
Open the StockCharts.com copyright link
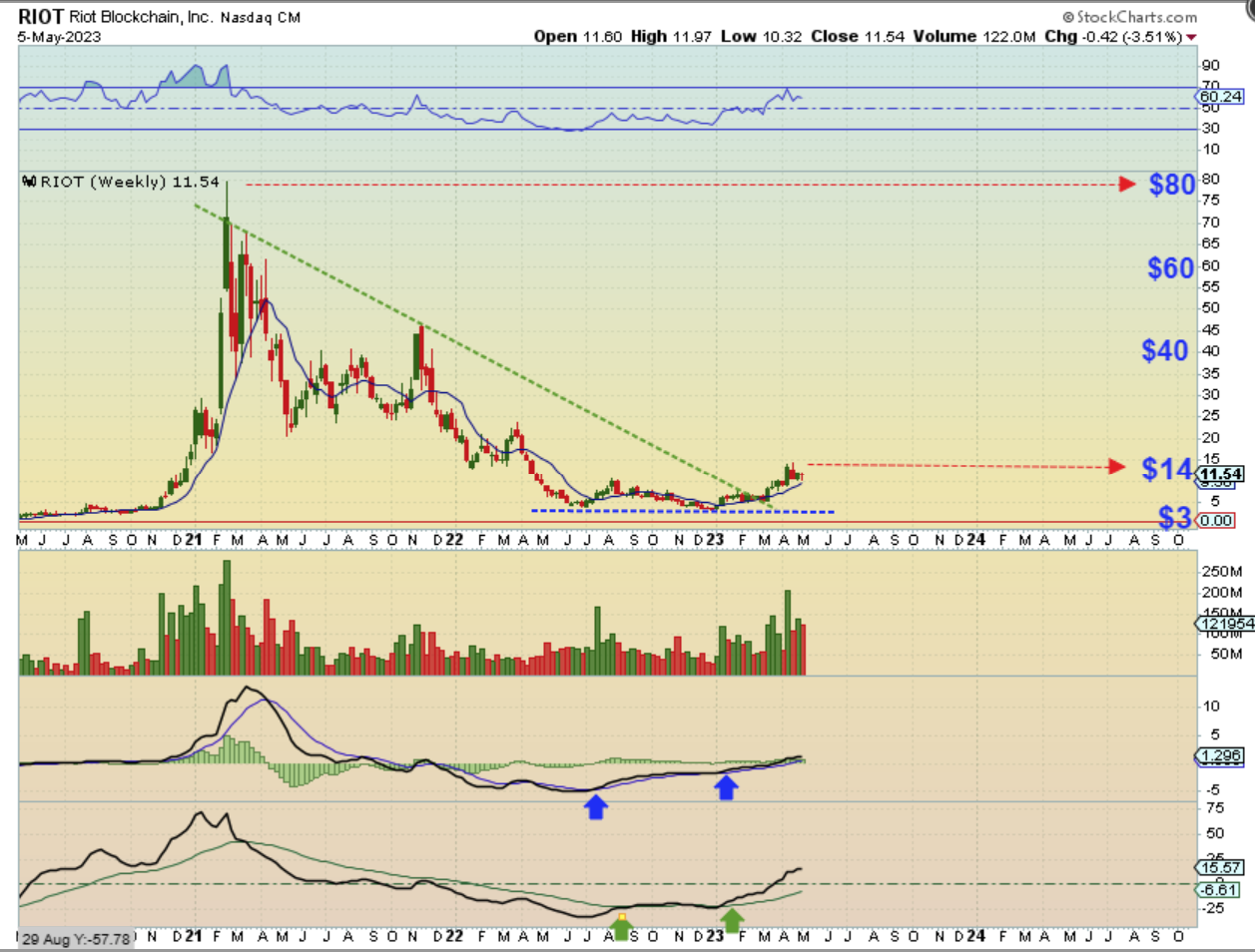[1130, 17]
